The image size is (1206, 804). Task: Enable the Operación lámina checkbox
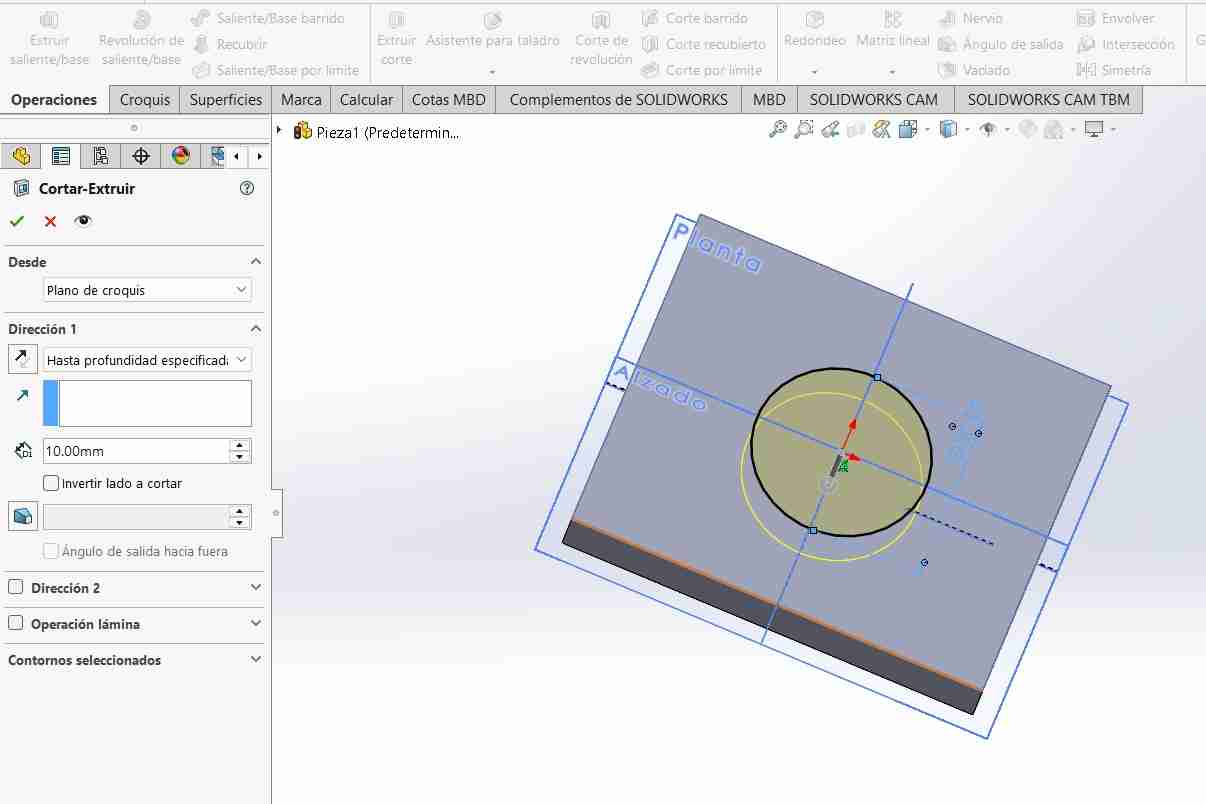pos(15,623)
